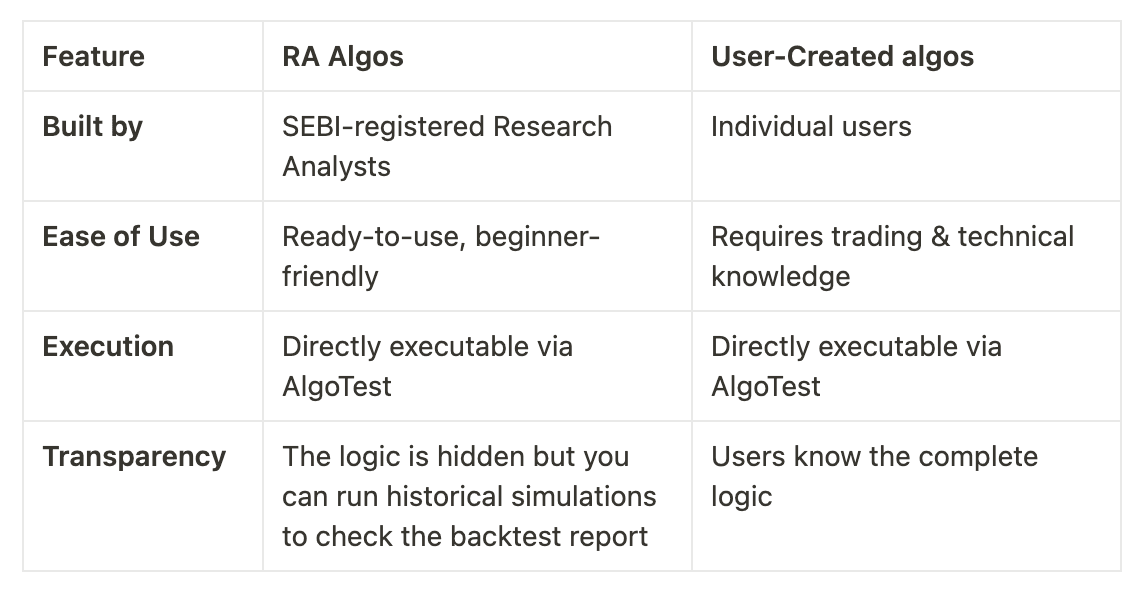Screen dimensions: 1148x598
Task: Click the Feature column header cell
Action: pos(93,57)
